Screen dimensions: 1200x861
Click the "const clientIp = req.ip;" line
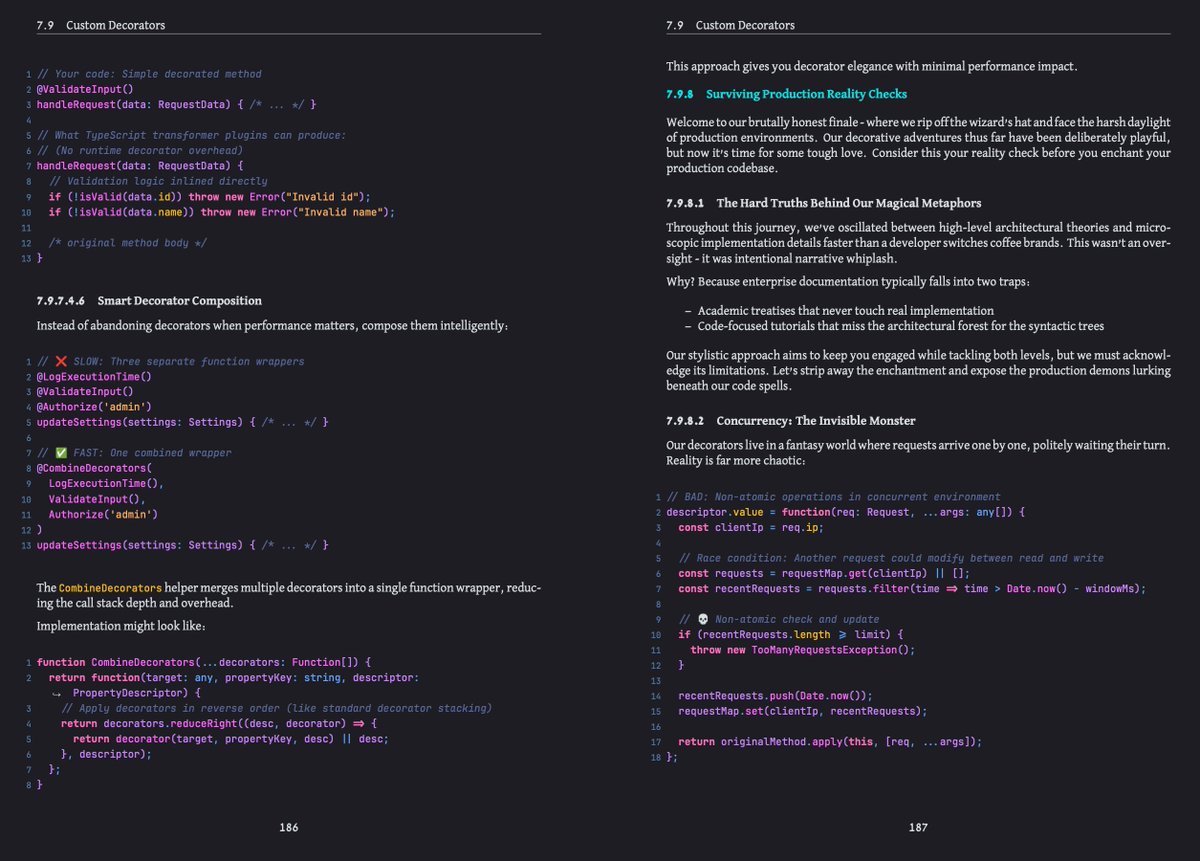pyautogui.click(x=750, y=527)
